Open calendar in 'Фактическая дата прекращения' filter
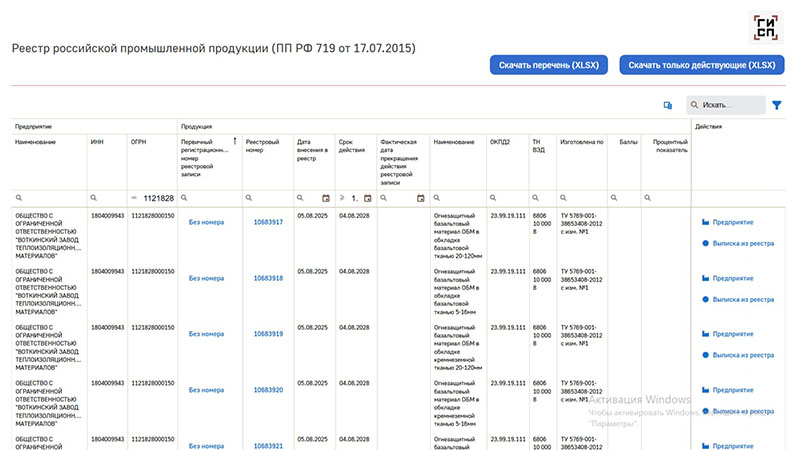Screen dimensions: 800x450 point(420,198)
